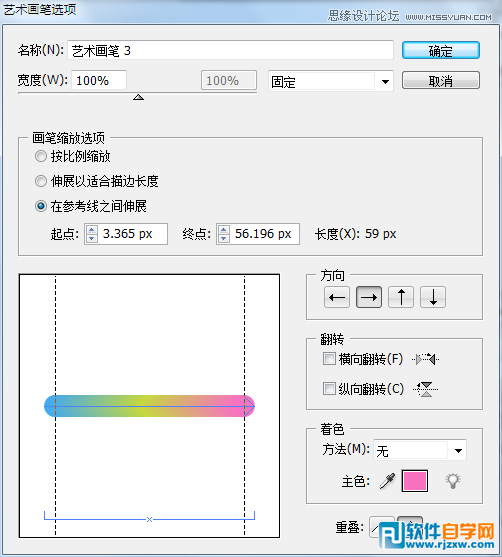502x557 pixels.
Task: Select the 按比例缩放 radio option
Action: (x=41, y=156)
